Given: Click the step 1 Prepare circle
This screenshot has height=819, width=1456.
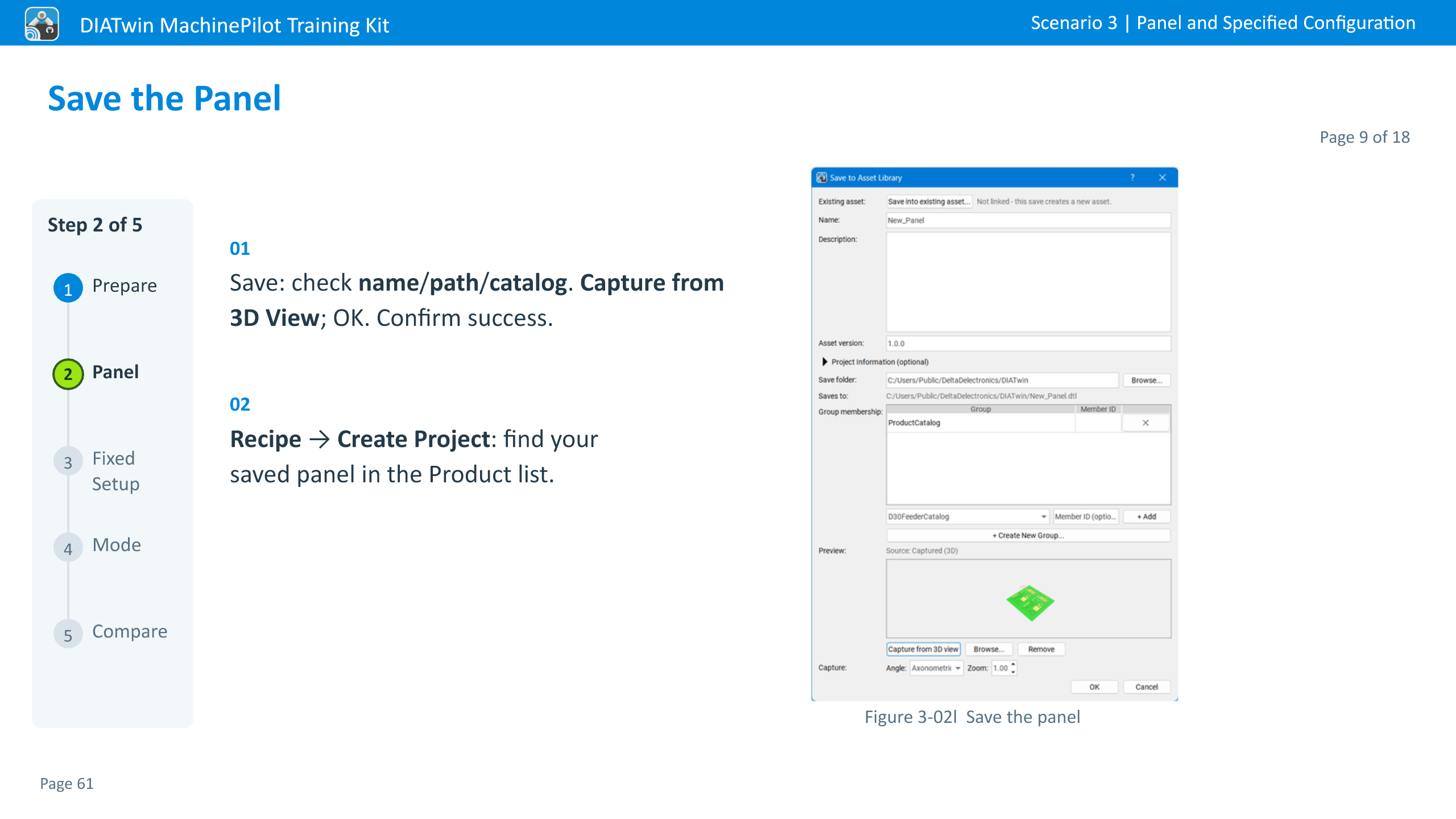Looking at the screenshot, I should (68, 288).
